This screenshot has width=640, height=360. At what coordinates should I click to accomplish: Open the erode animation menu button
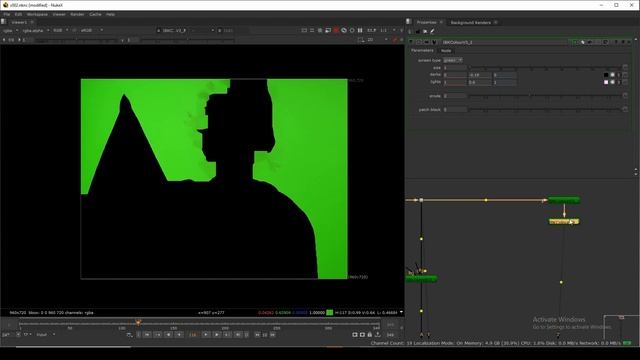[x=625, y=96]
